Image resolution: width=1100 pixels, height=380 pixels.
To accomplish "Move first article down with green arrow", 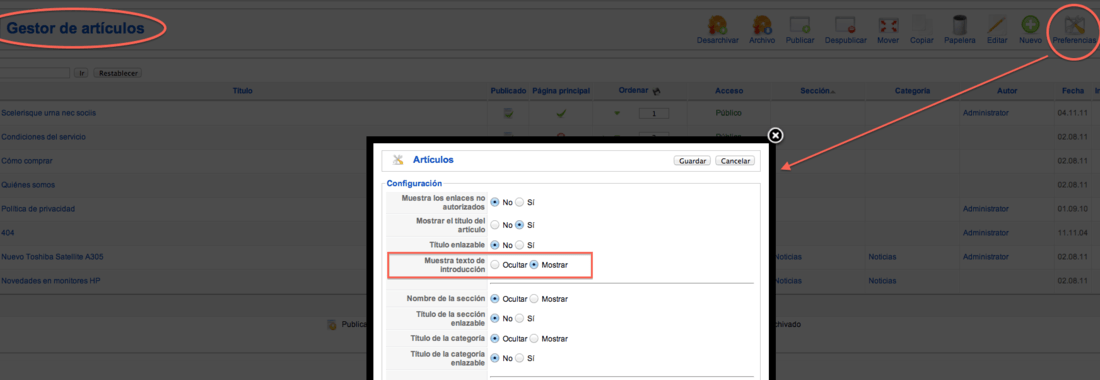I will pyautogui.click(x=617, y=113).
